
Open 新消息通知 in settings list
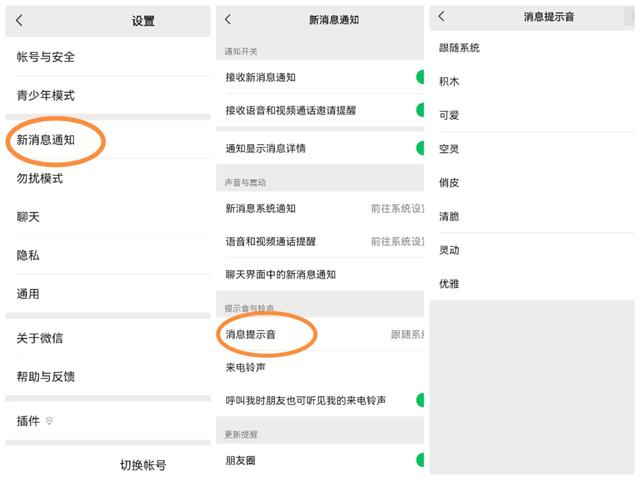(108, 140)
